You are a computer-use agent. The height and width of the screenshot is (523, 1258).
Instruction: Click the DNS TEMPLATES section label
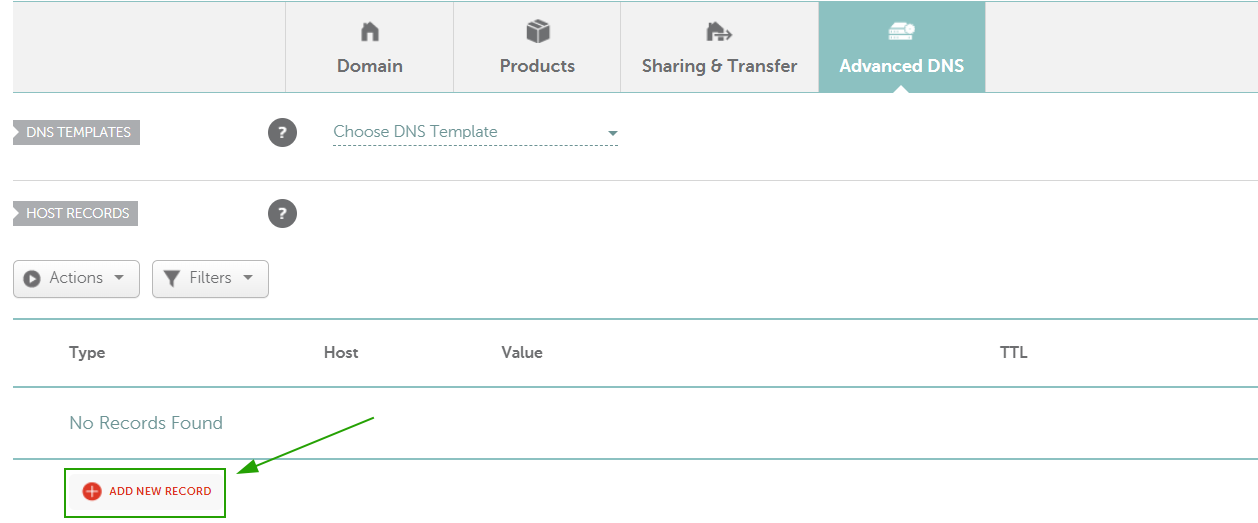[x=76, y=132]
